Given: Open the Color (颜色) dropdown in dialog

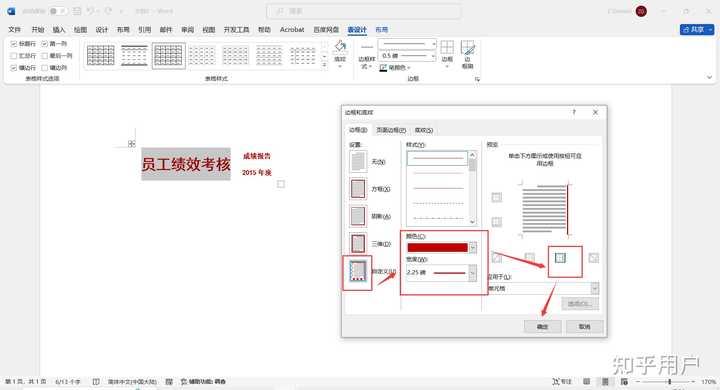Looking at the screenshot, I should point(472,248).
